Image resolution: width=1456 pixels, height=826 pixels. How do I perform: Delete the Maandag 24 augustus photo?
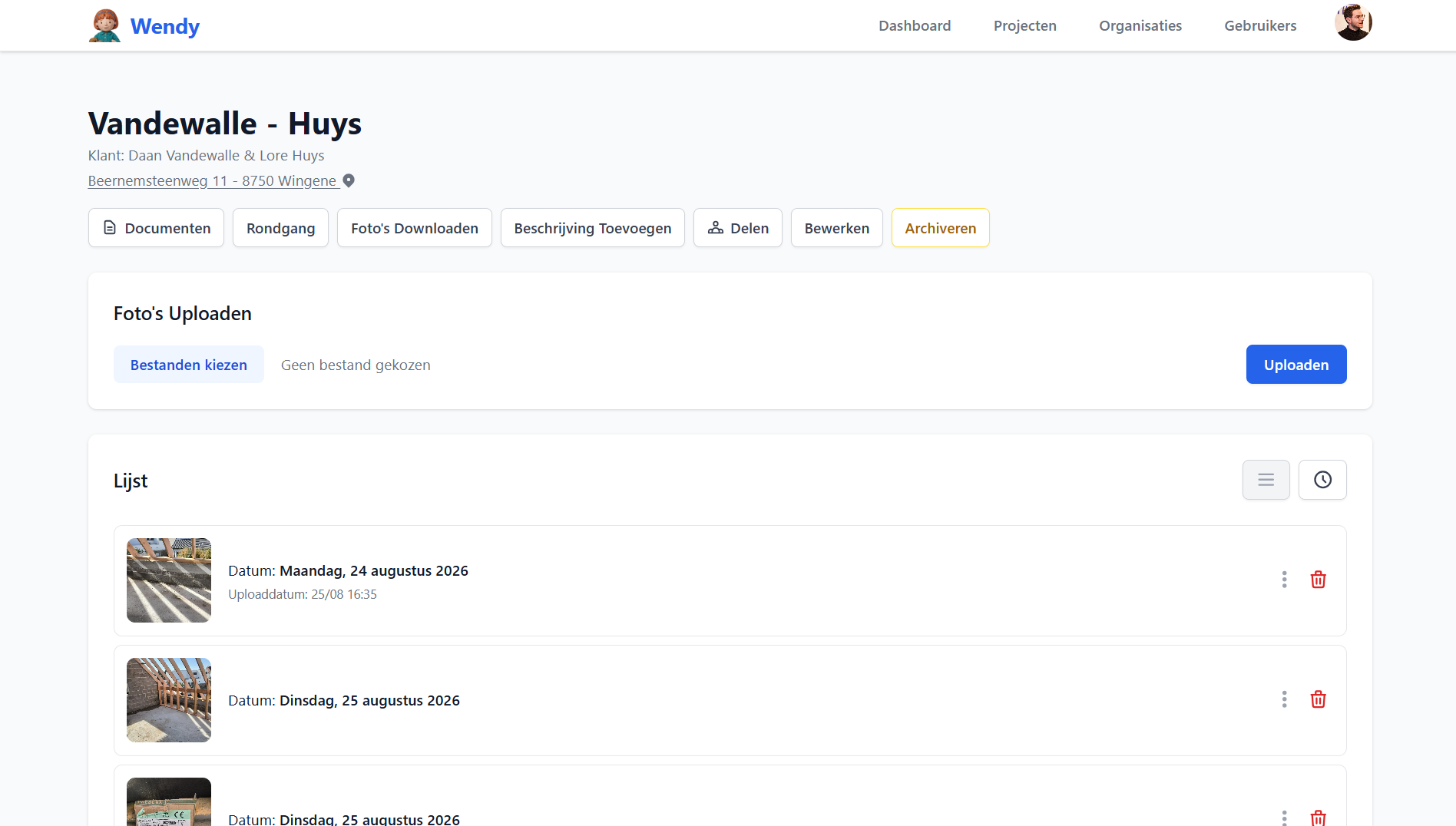(x=1319, y=580)
